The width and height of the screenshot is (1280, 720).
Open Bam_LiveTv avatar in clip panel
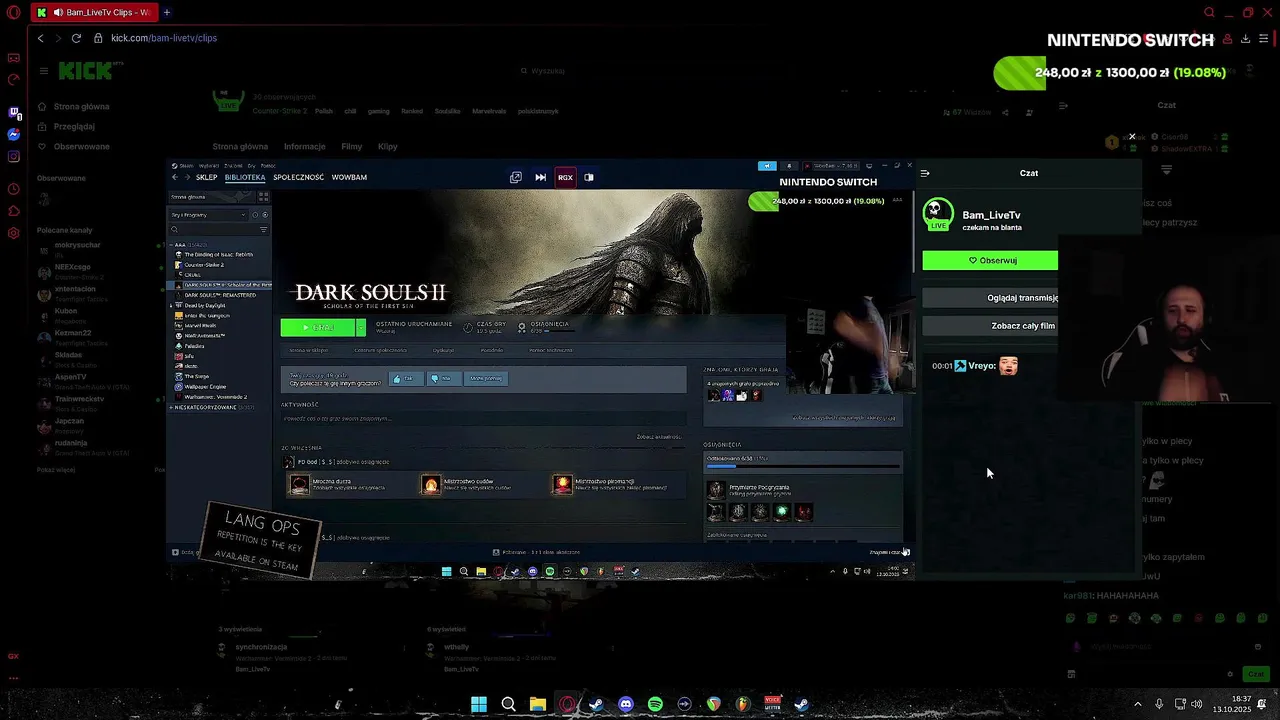[937, 214]
